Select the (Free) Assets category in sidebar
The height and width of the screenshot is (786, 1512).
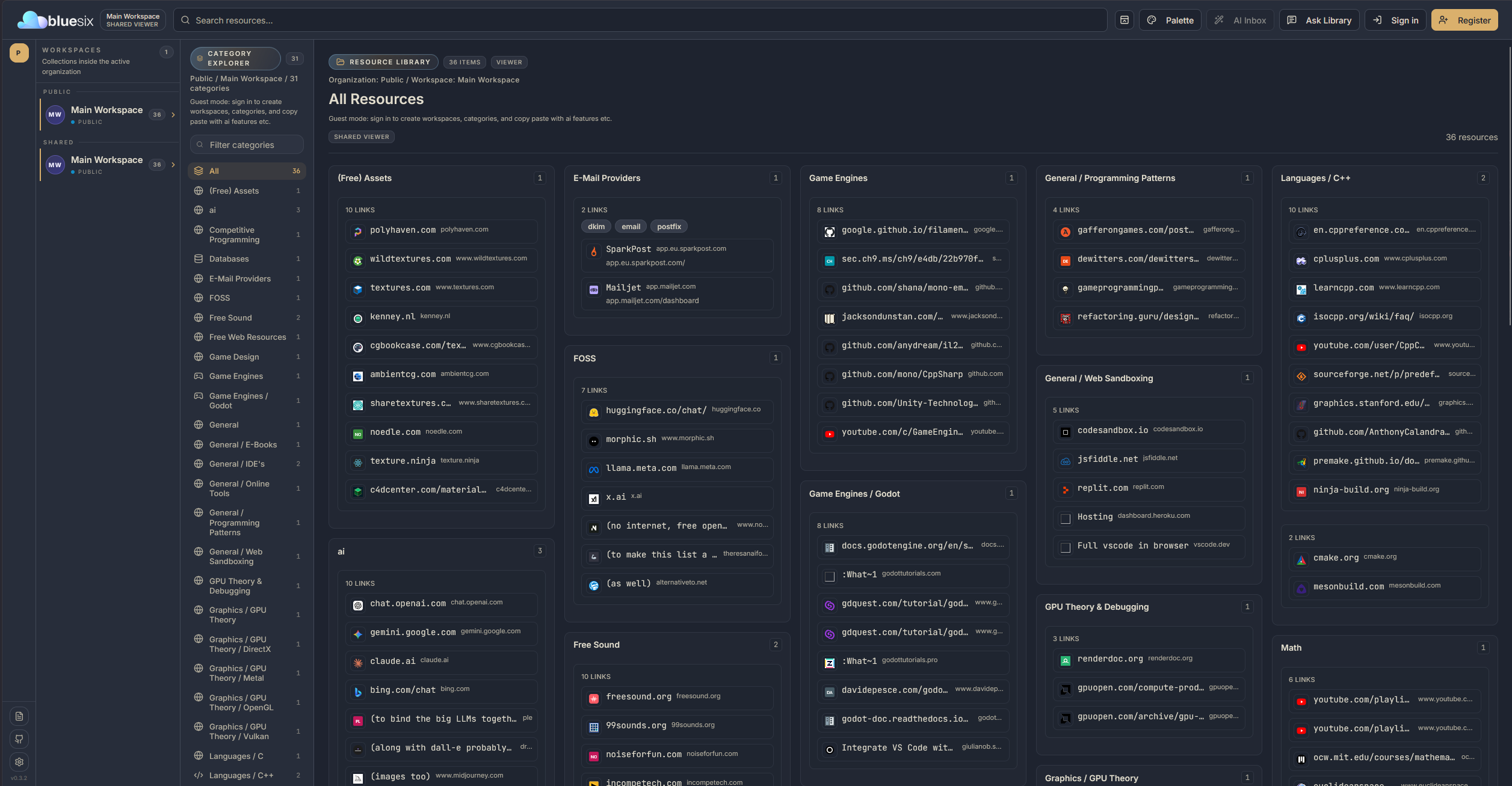(247, 191)
